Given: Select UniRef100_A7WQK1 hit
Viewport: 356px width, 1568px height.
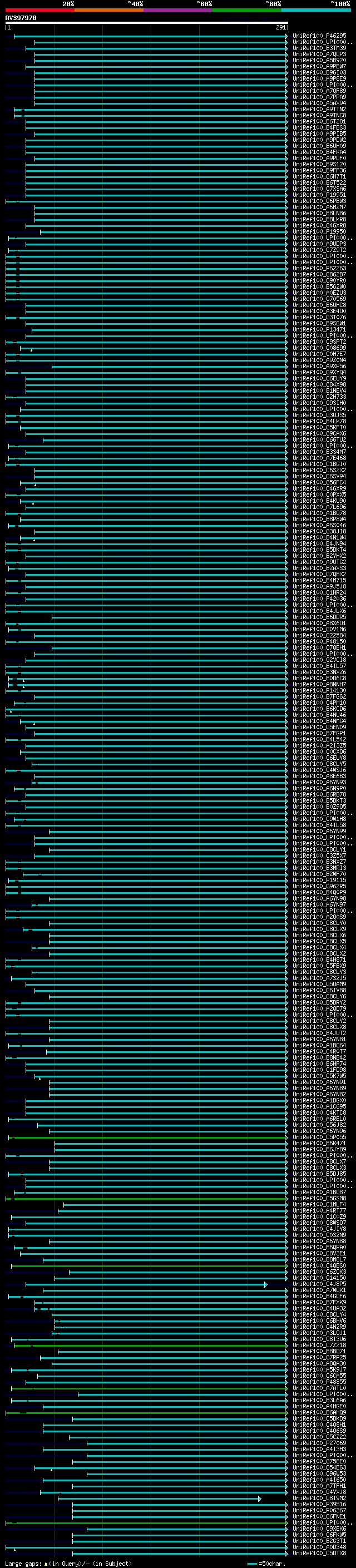Looking at the screenshot, I should [x=319, y=1290].
